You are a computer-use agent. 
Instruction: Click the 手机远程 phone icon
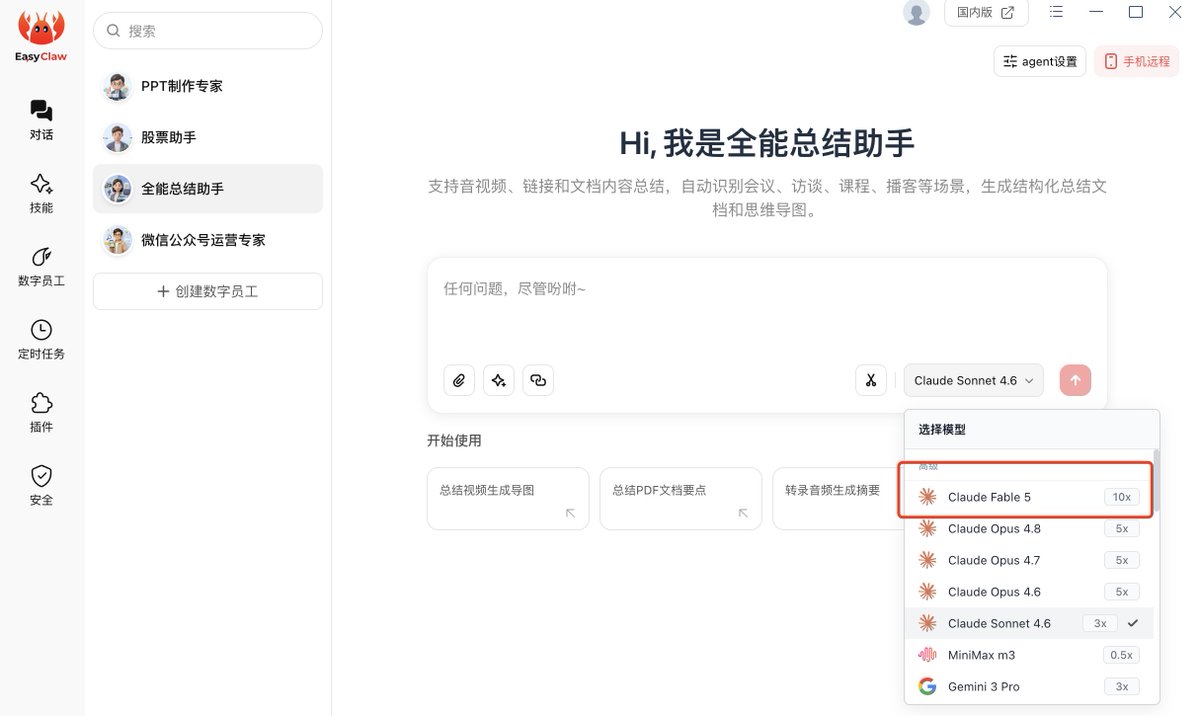tap(1110, 62)
